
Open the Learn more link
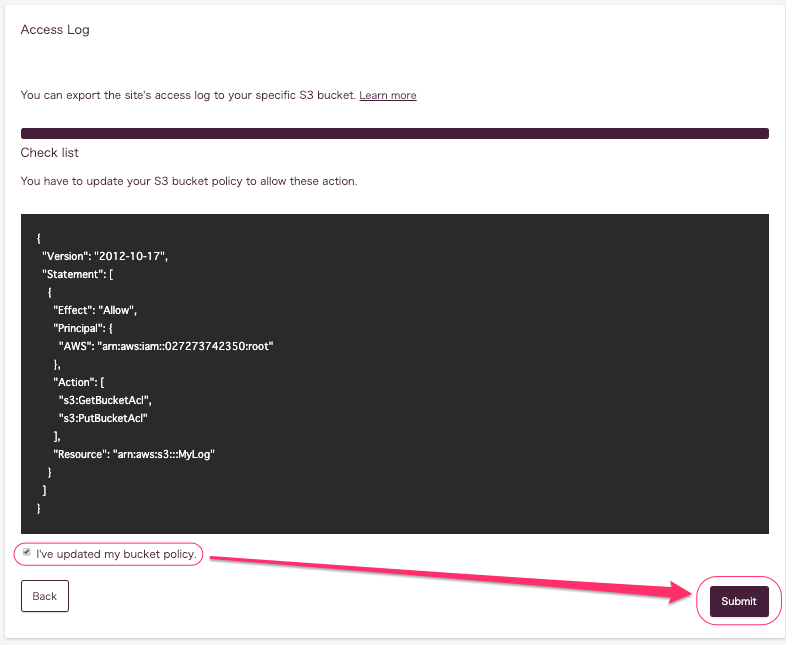coord(387,95)
